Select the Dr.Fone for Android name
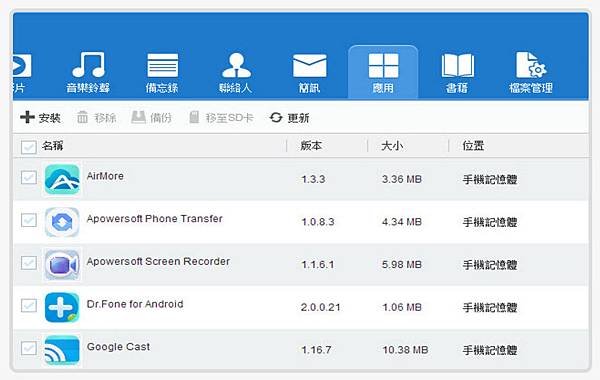 point(135,304)
